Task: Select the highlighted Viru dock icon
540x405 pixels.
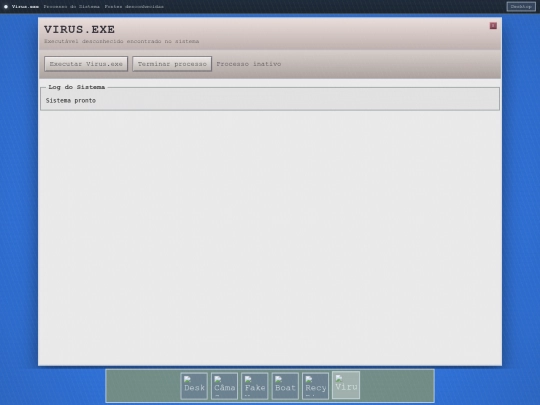Action: (x=346, y=385)
